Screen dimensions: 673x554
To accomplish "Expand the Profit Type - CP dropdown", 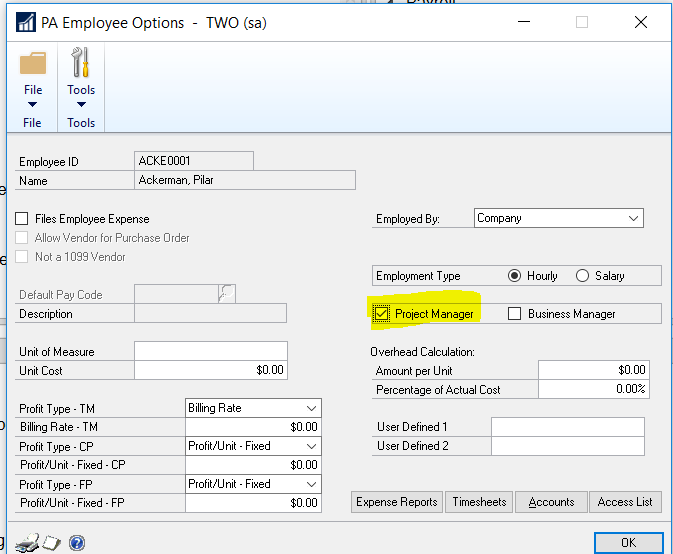I will tap(312, 446).
